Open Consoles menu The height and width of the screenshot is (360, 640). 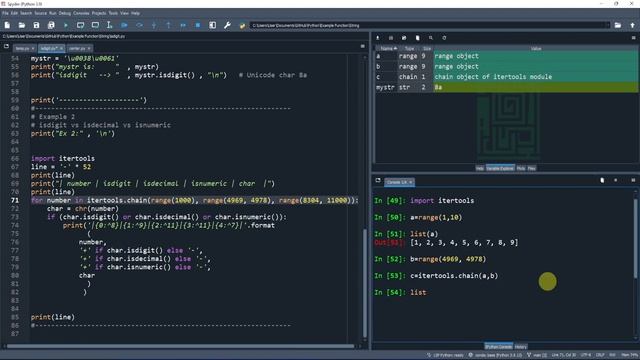pyautogui.click(x=81, y=13)
